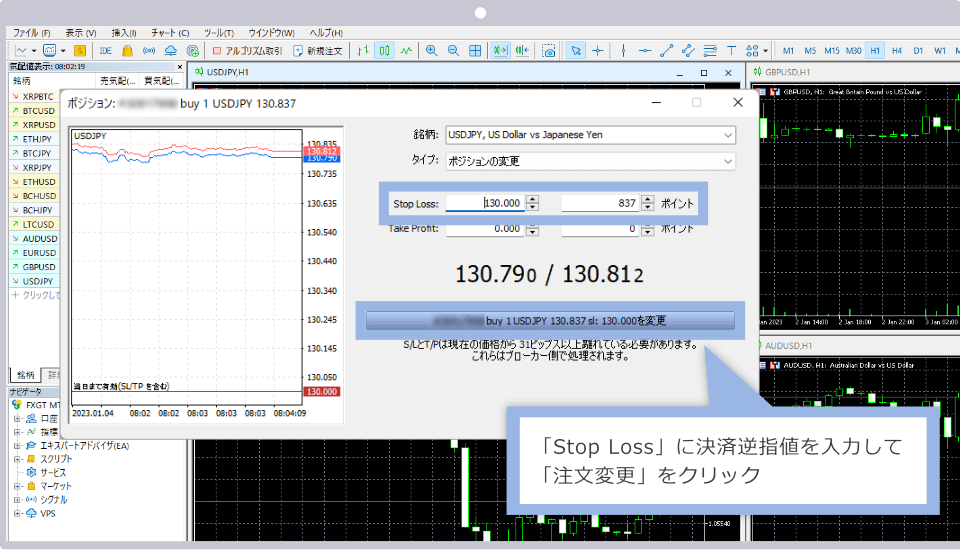Click the chart profiles icon

50,51
